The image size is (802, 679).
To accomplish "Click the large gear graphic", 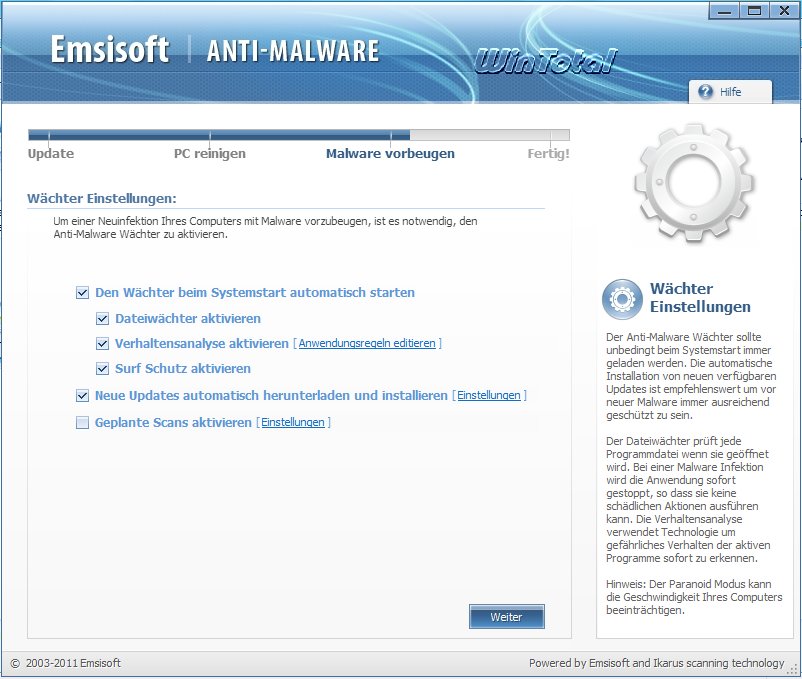I will [694, 182].
